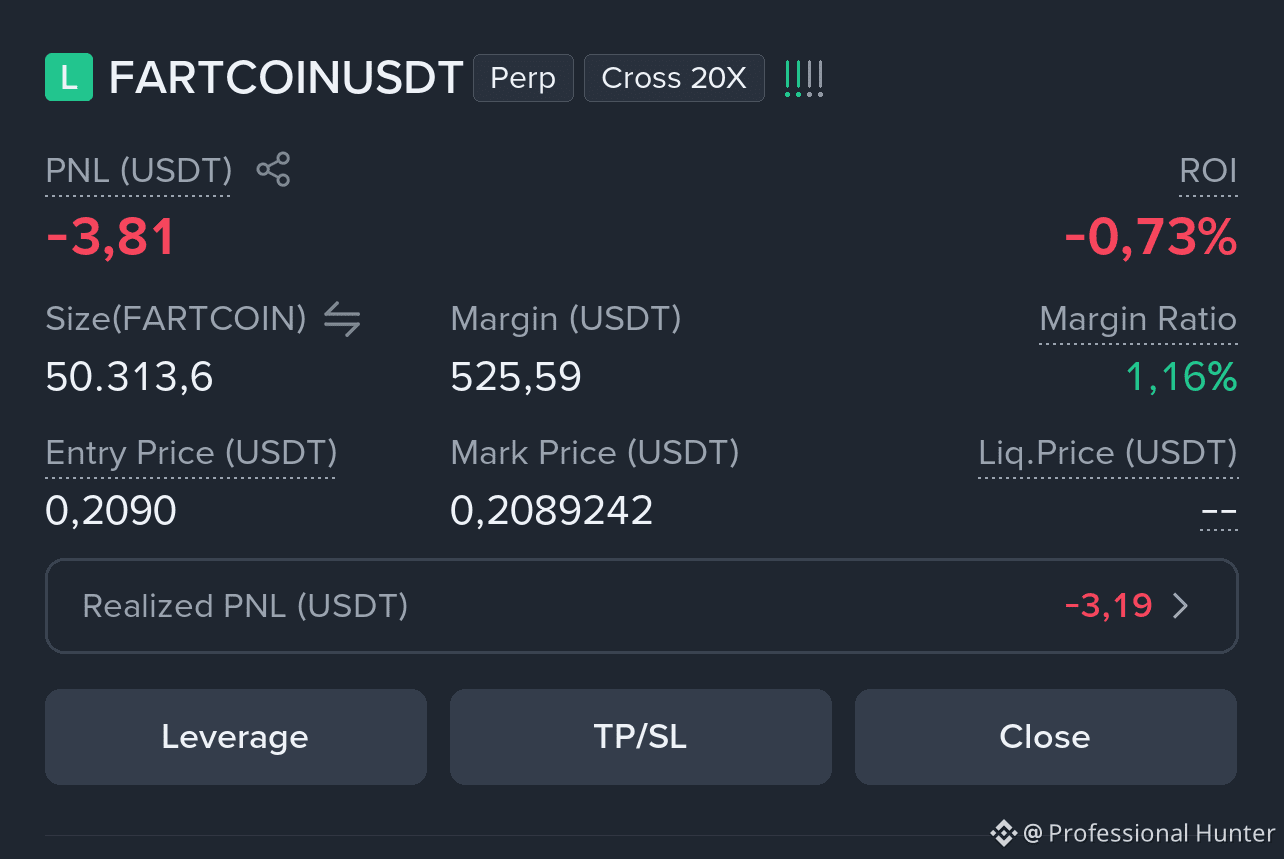Click the Realized PNL (USDT) row

642,606
